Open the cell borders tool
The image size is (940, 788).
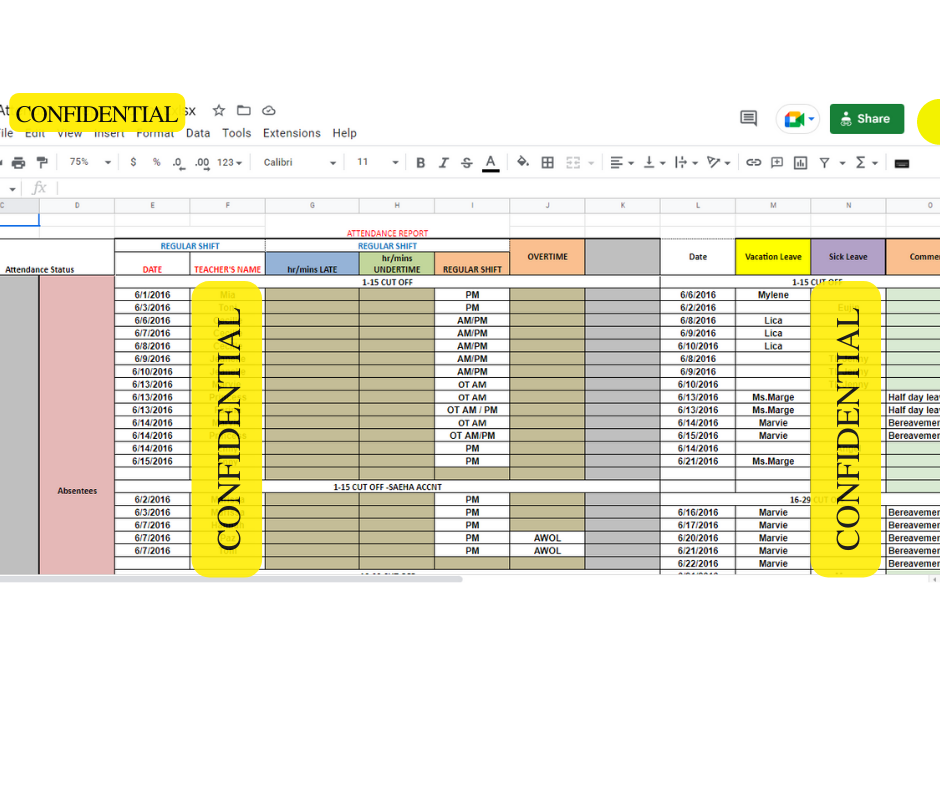click(x=547, y=163)
